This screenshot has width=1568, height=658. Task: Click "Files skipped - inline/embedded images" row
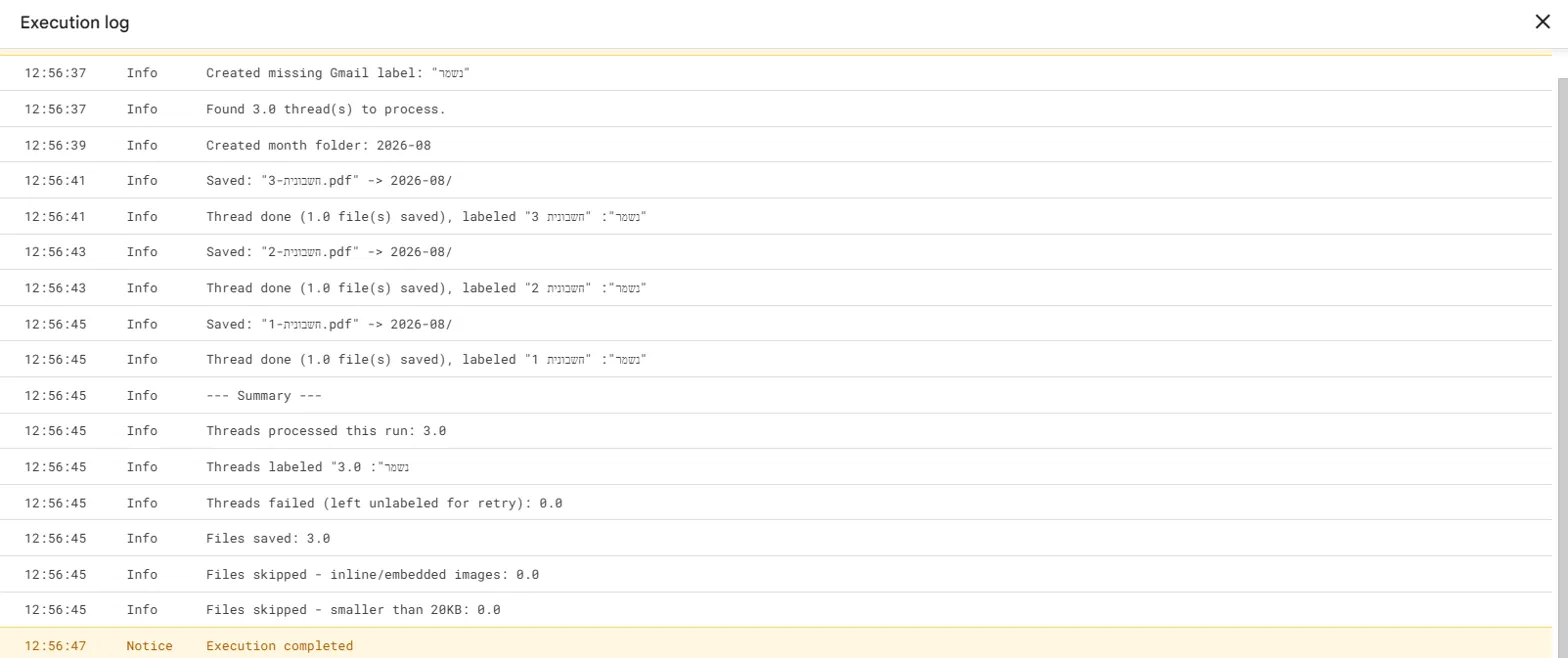click(776, 574)
